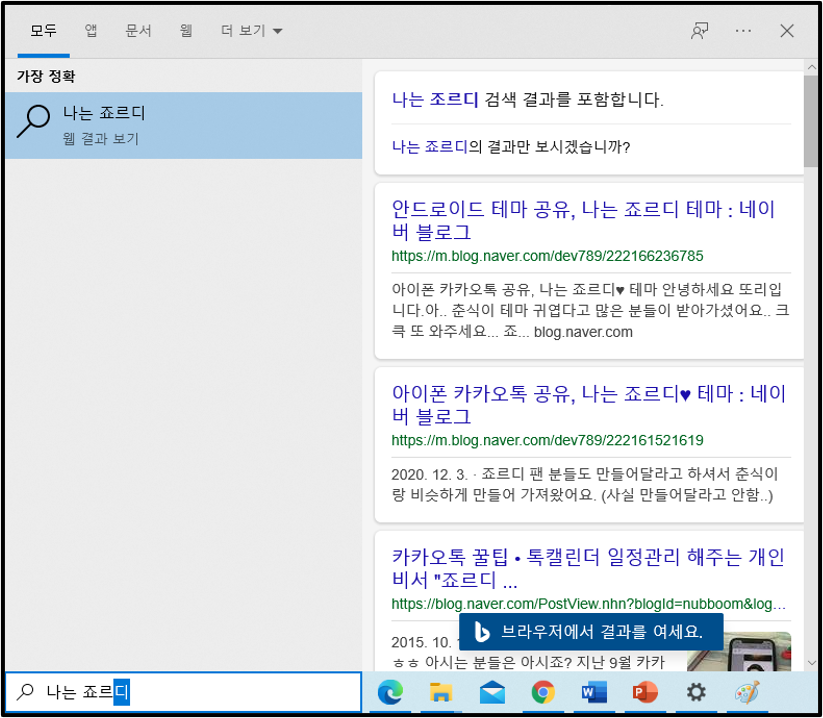Click the results scrollbar thumb
Image resolution: width=823 pixels, height=718 pixels.
[811, 121]
